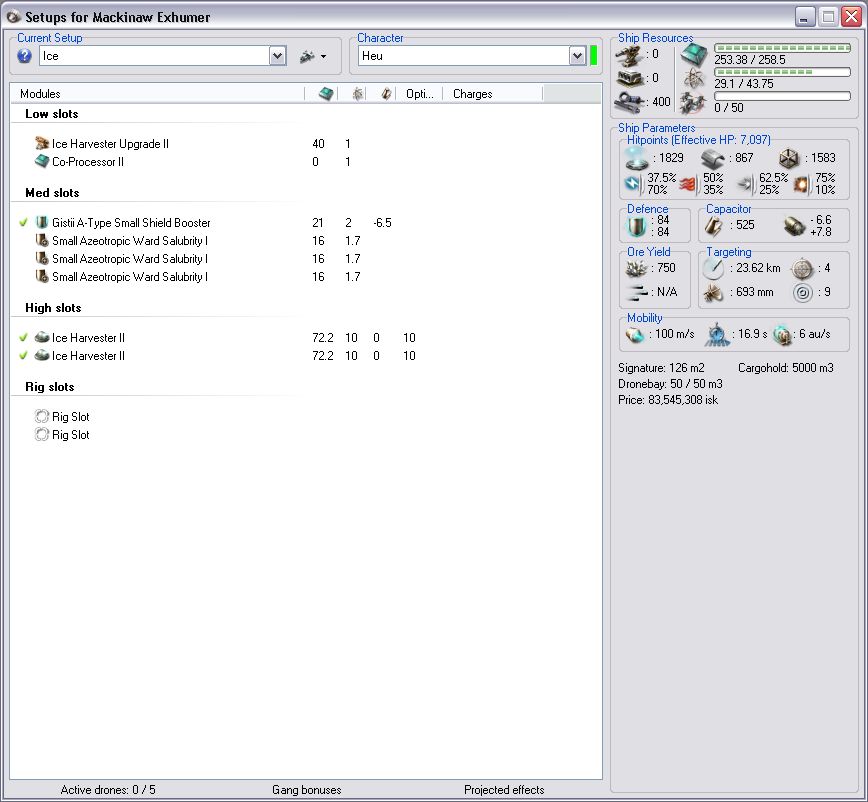The image size is (868, 802).
Task: Click the green character status indicator
Action: [593, 56]
